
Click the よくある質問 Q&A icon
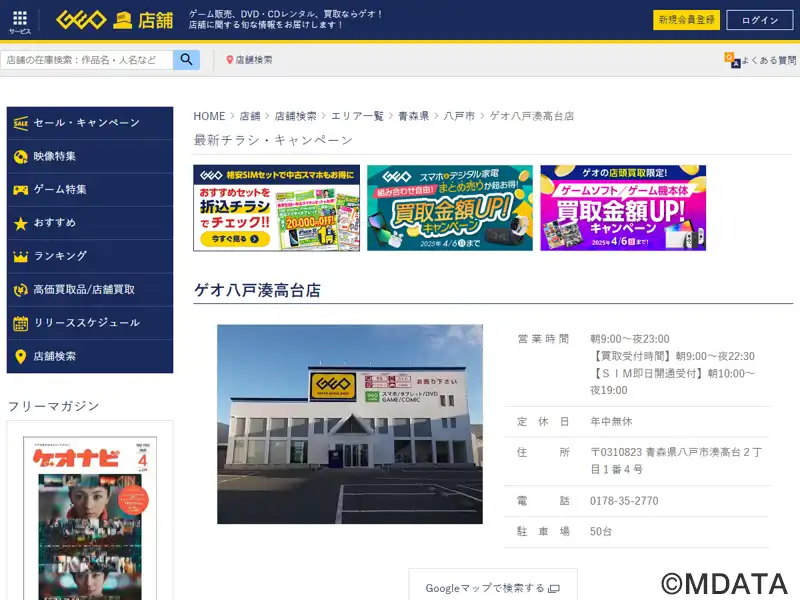click(732, 60)
